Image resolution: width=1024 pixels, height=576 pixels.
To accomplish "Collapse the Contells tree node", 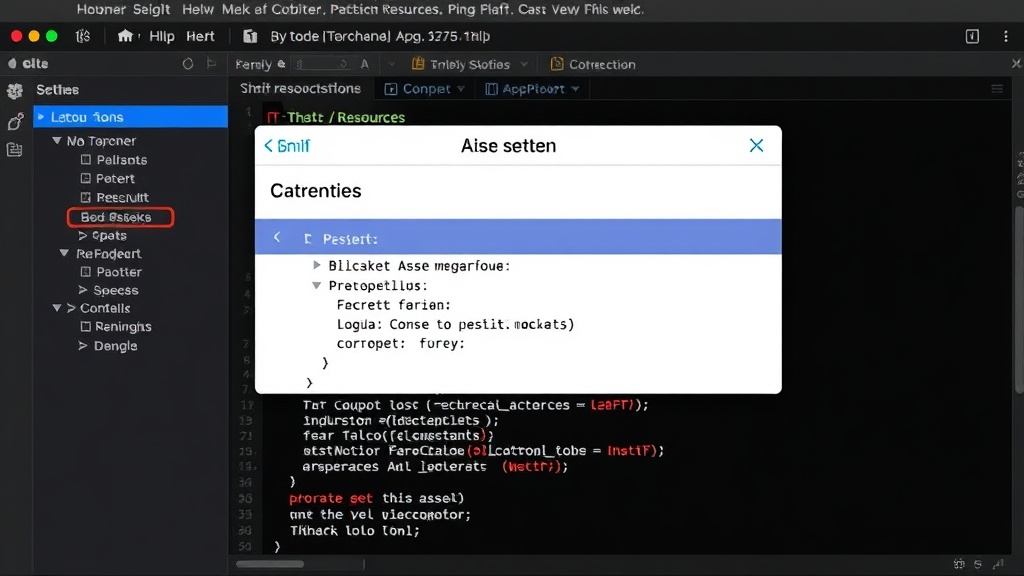I will (57, 308).
